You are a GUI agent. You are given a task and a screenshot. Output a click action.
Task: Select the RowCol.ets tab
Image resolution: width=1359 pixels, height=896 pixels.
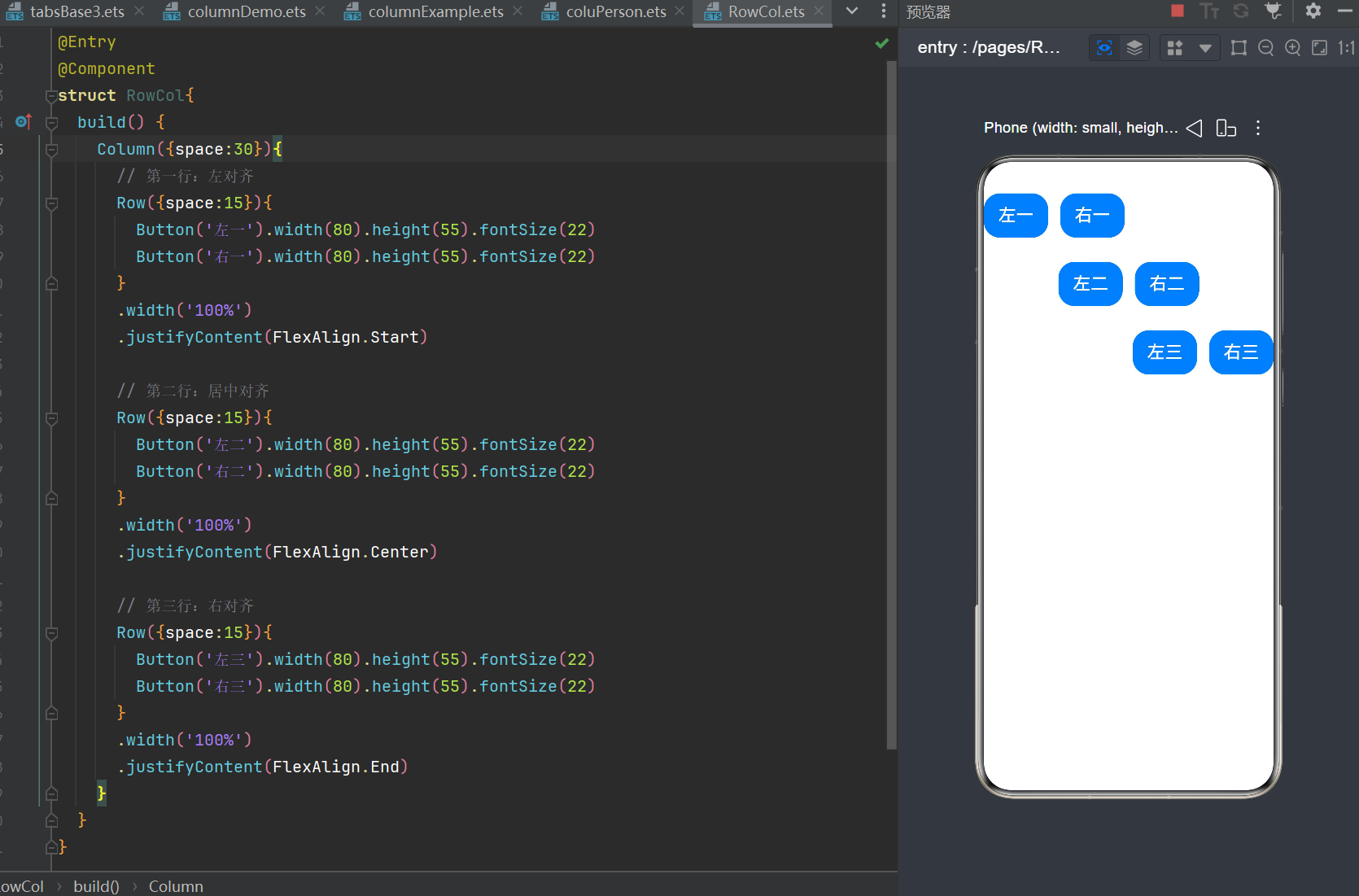(767, 11)
